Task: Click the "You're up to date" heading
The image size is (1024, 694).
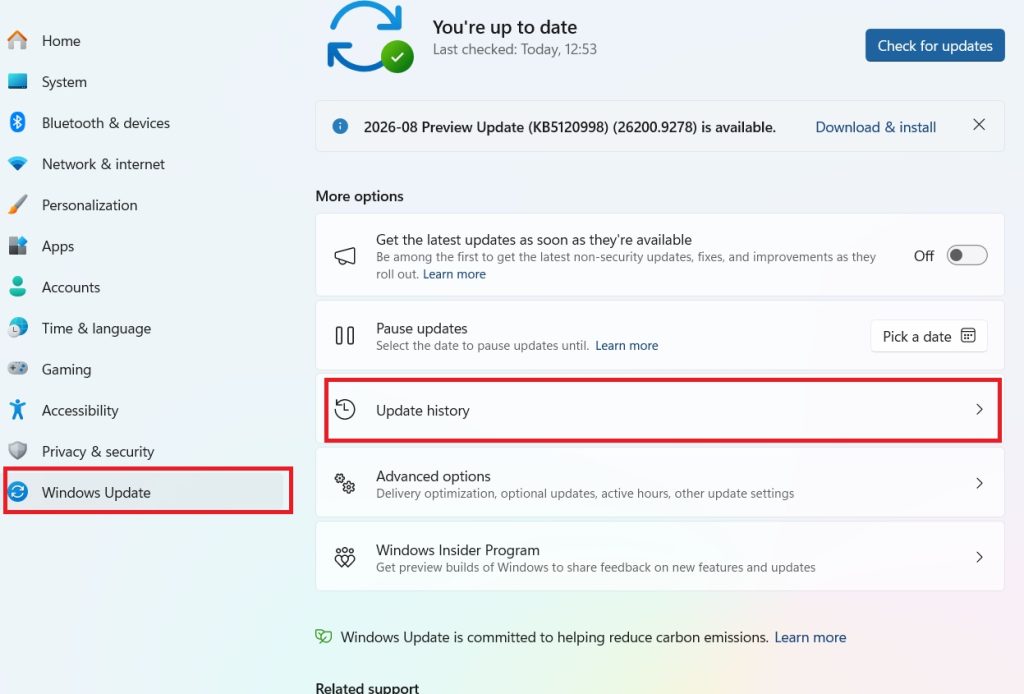Action: click(x=505, y=27)
